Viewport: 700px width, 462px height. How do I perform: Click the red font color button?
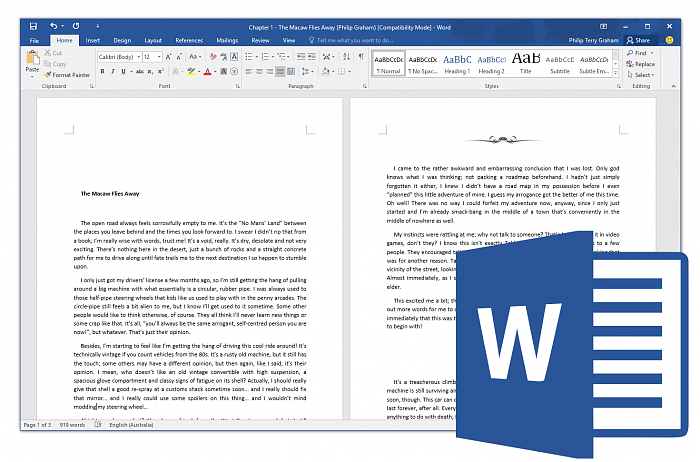click(207, 72)
